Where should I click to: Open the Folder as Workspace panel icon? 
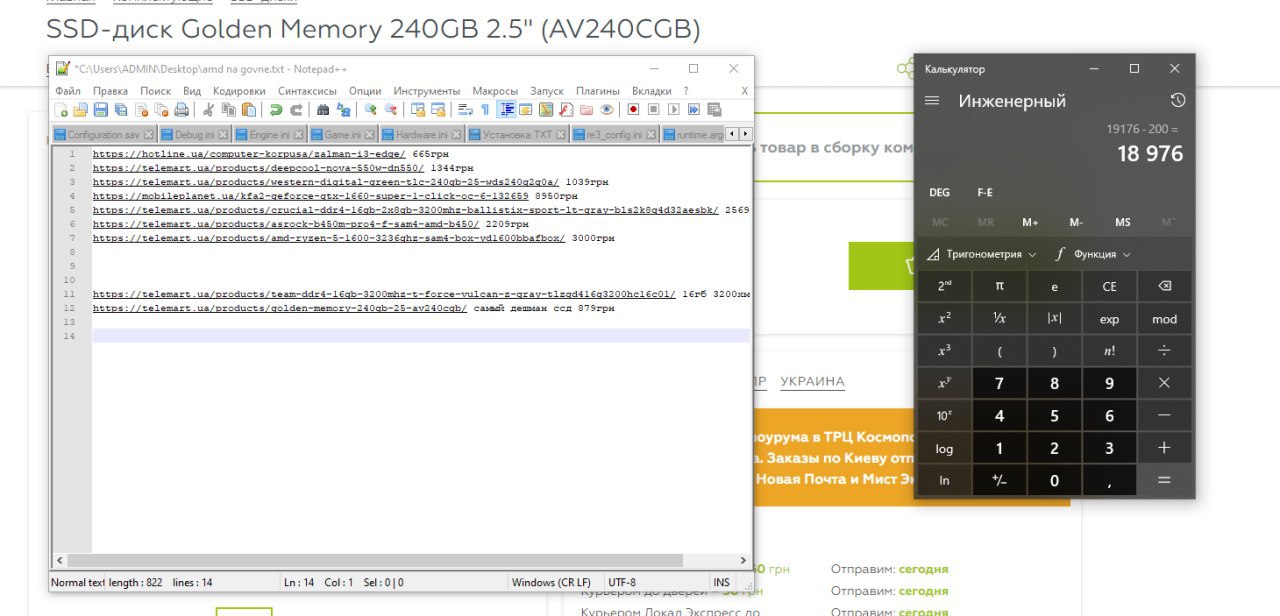coord(586,110)
